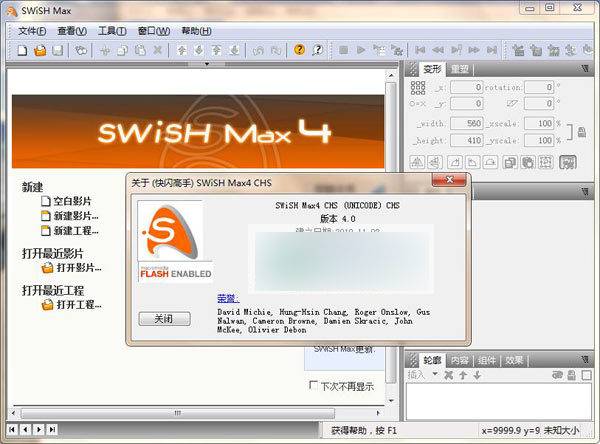
Task: Click the save disk toolbar icon
Action: point(58,49)
